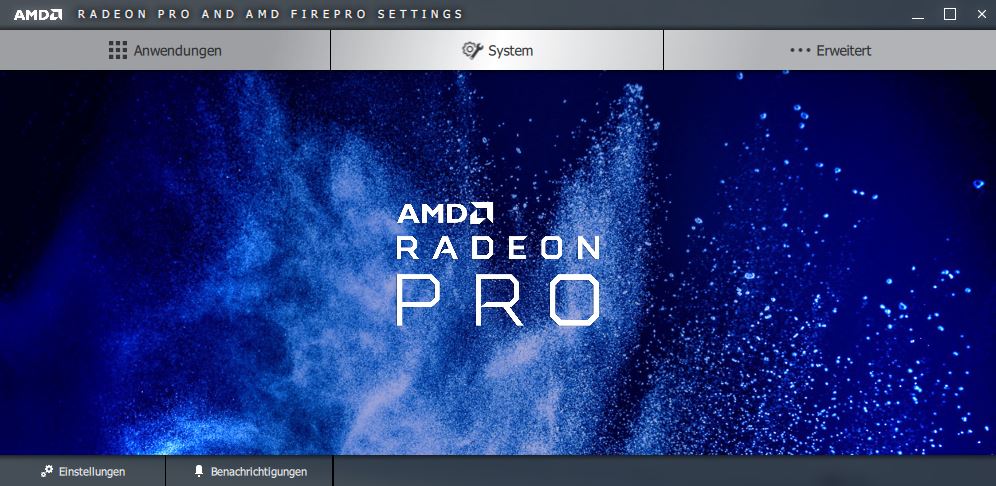This screenshot has width=996, height=486.
Task: Click the grid icon beside Anwendungen
Action: (x=118, y=50)
